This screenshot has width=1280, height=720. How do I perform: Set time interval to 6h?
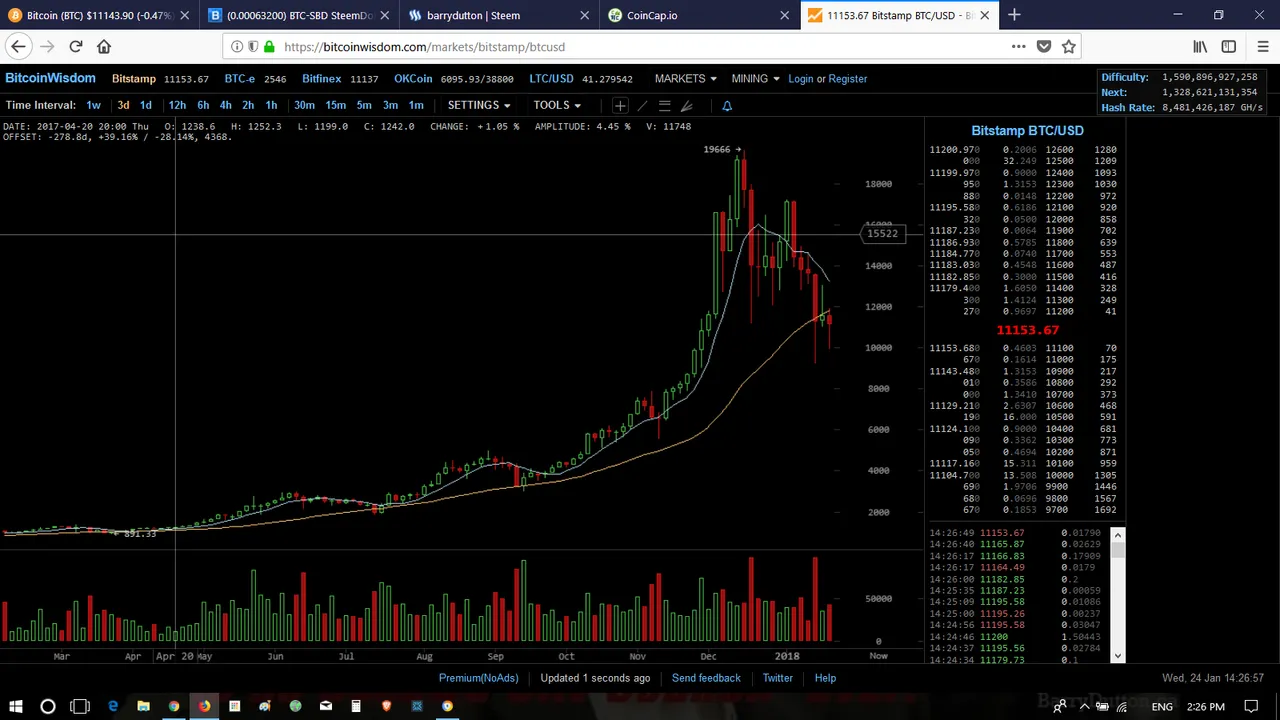coord(203,105)
